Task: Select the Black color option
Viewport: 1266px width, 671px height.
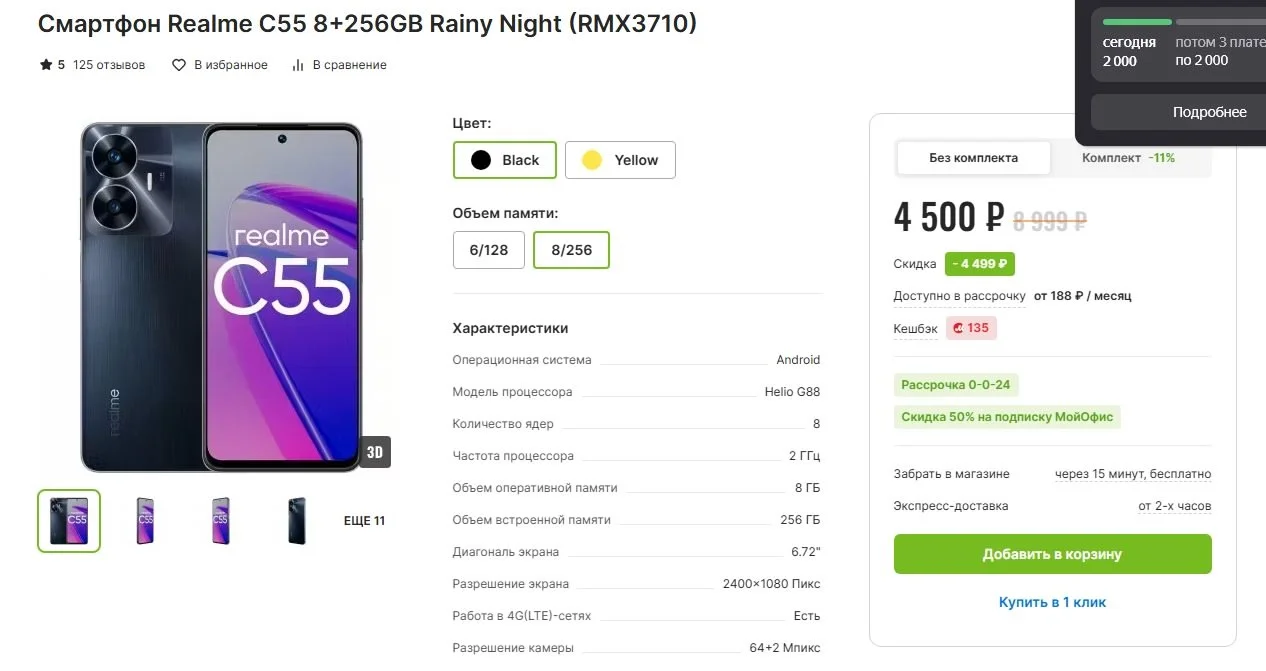Action: click(505, 160)
